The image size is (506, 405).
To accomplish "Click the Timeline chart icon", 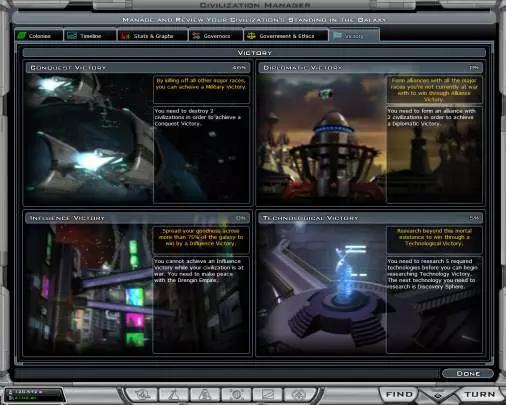I will tap(72, 36).
